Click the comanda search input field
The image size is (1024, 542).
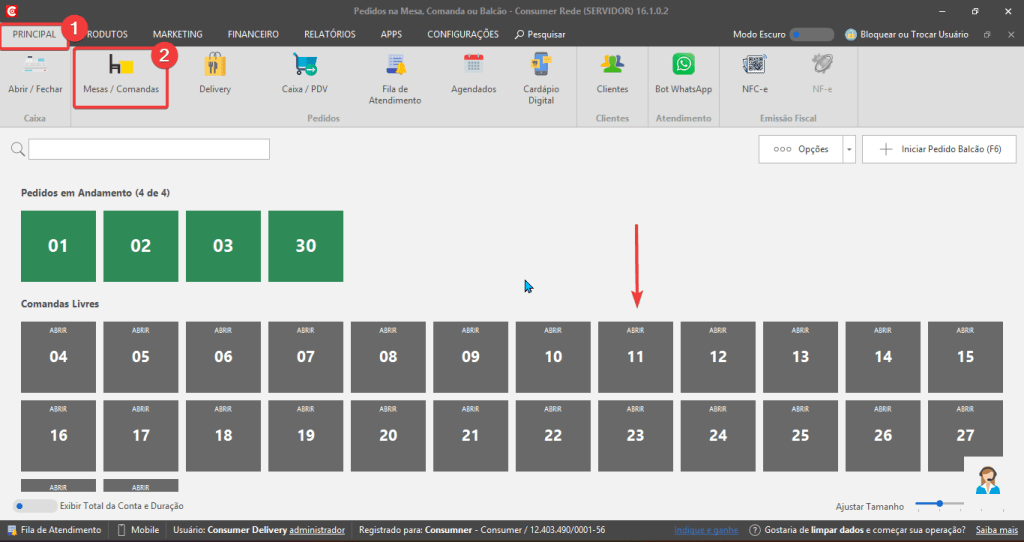pyautogui.click(x=149, y=150)
